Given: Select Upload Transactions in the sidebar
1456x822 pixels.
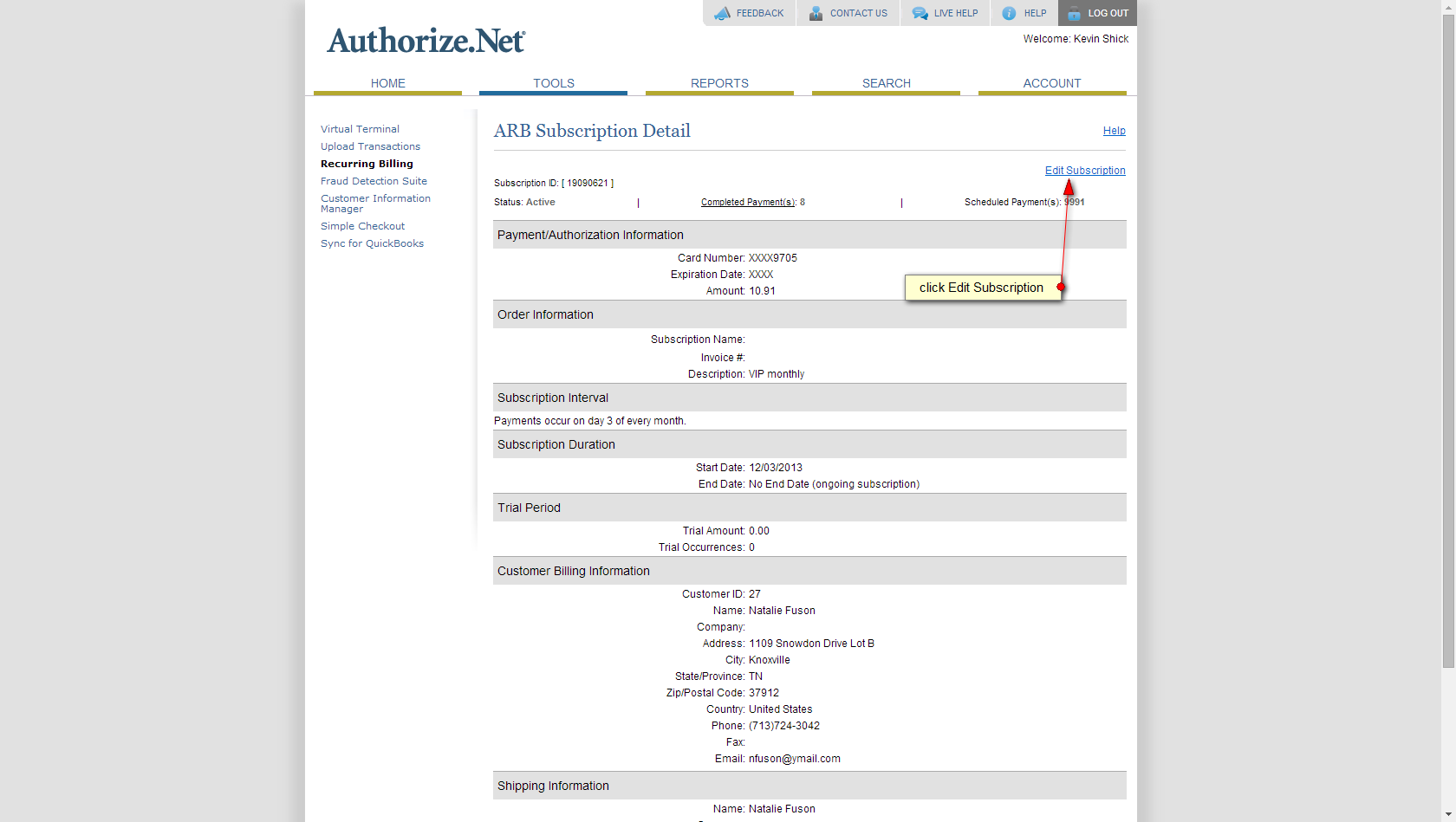Looking at the screenshot, I should (370, 146).
